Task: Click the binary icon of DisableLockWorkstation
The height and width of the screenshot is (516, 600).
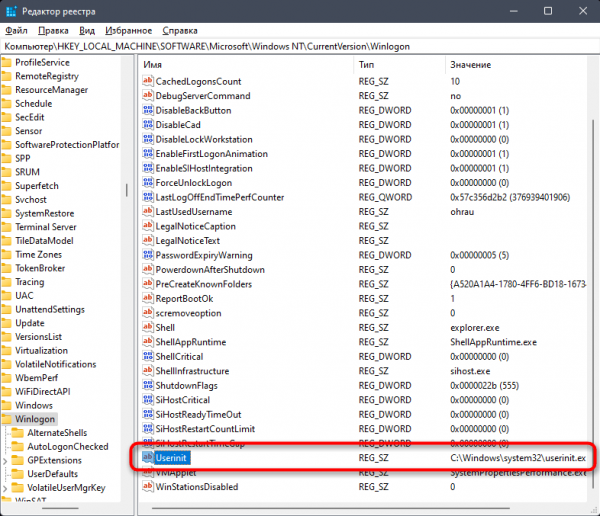Action: click(148, 139)
